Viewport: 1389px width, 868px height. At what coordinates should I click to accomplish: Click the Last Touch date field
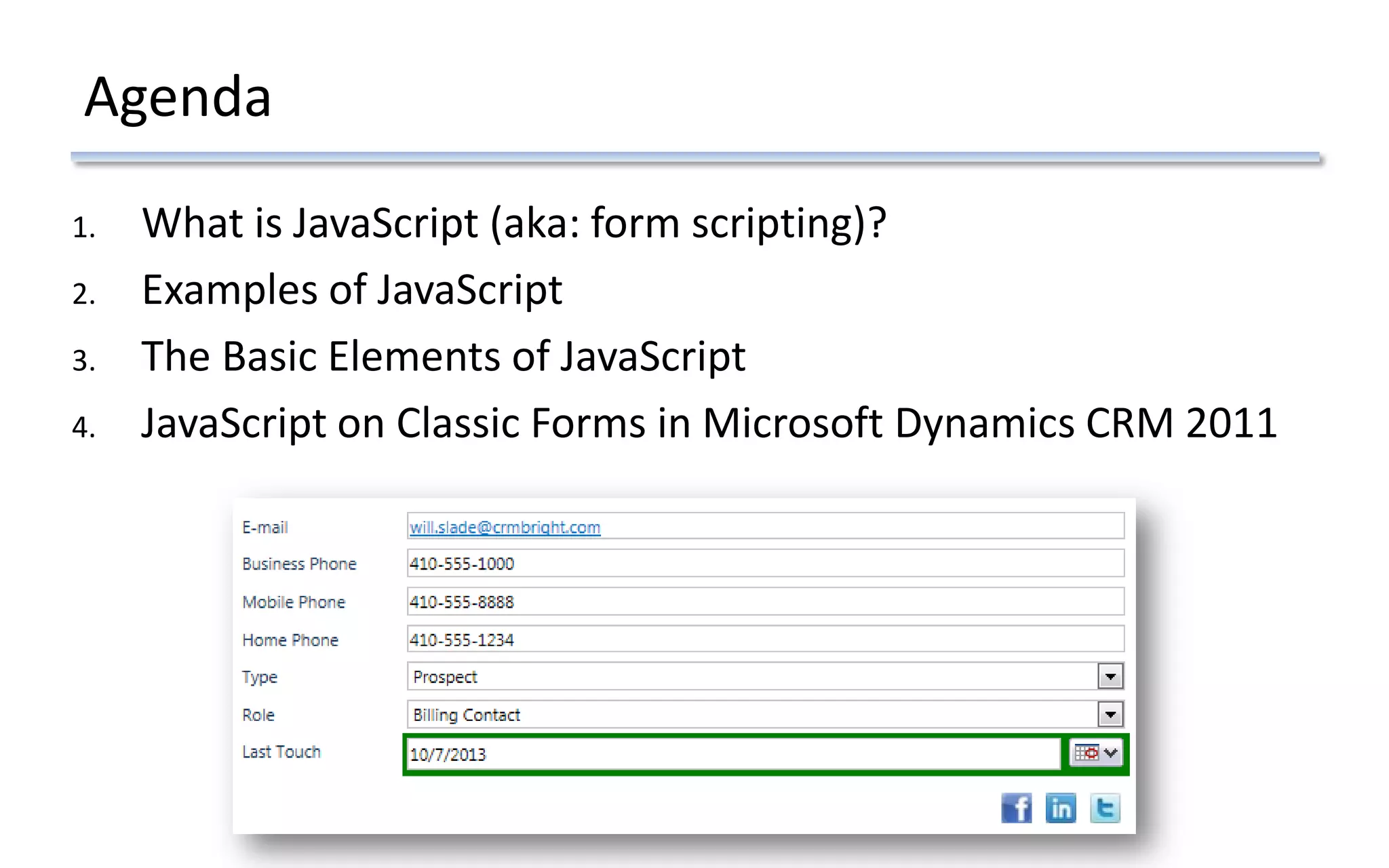732,754
